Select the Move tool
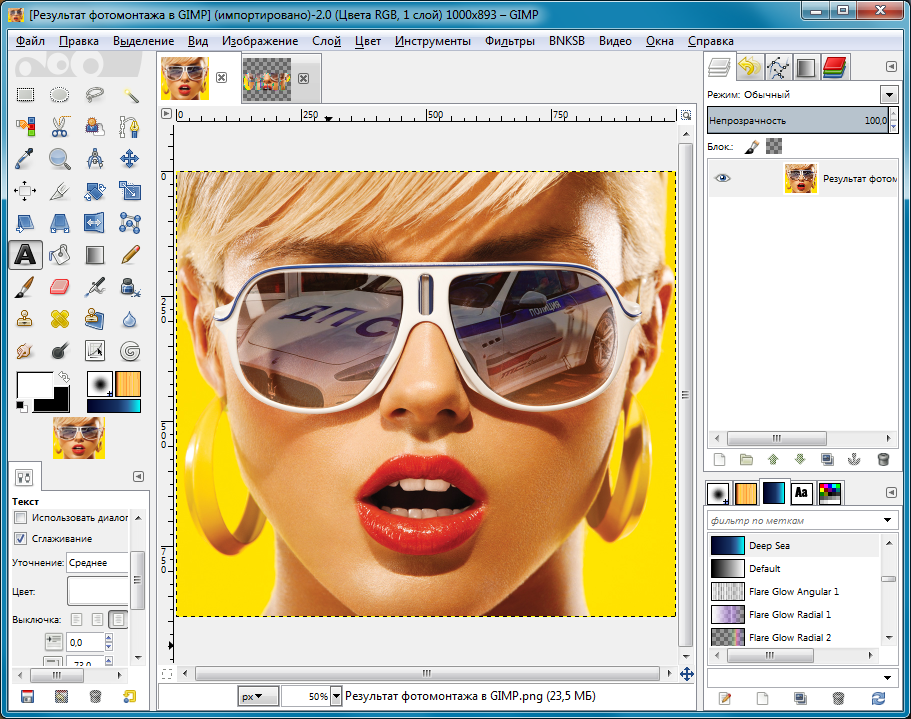This screenshot has width=911, height=719. (130, 158)
